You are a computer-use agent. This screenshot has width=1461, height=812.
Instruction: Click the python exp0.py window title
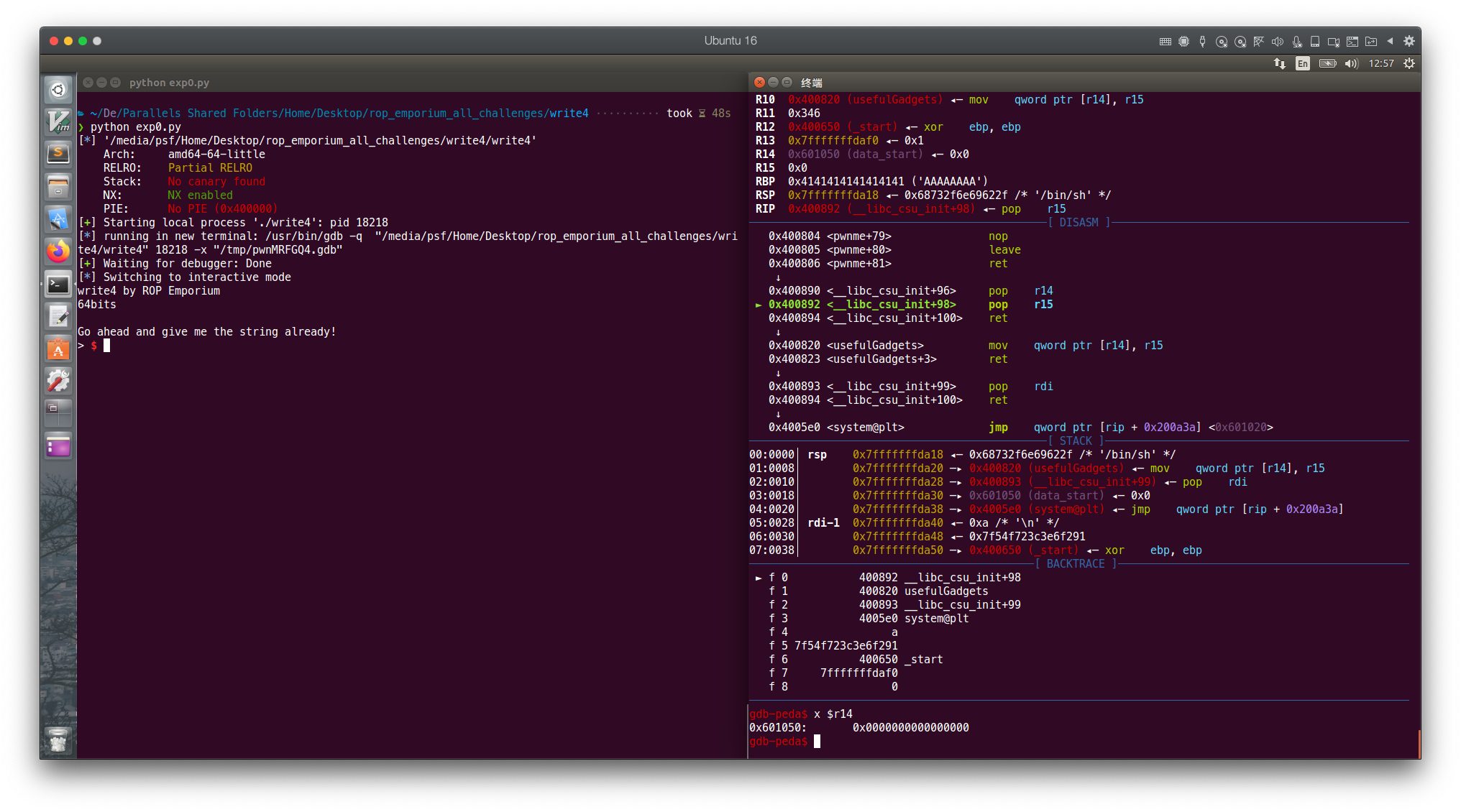[169, 83]
